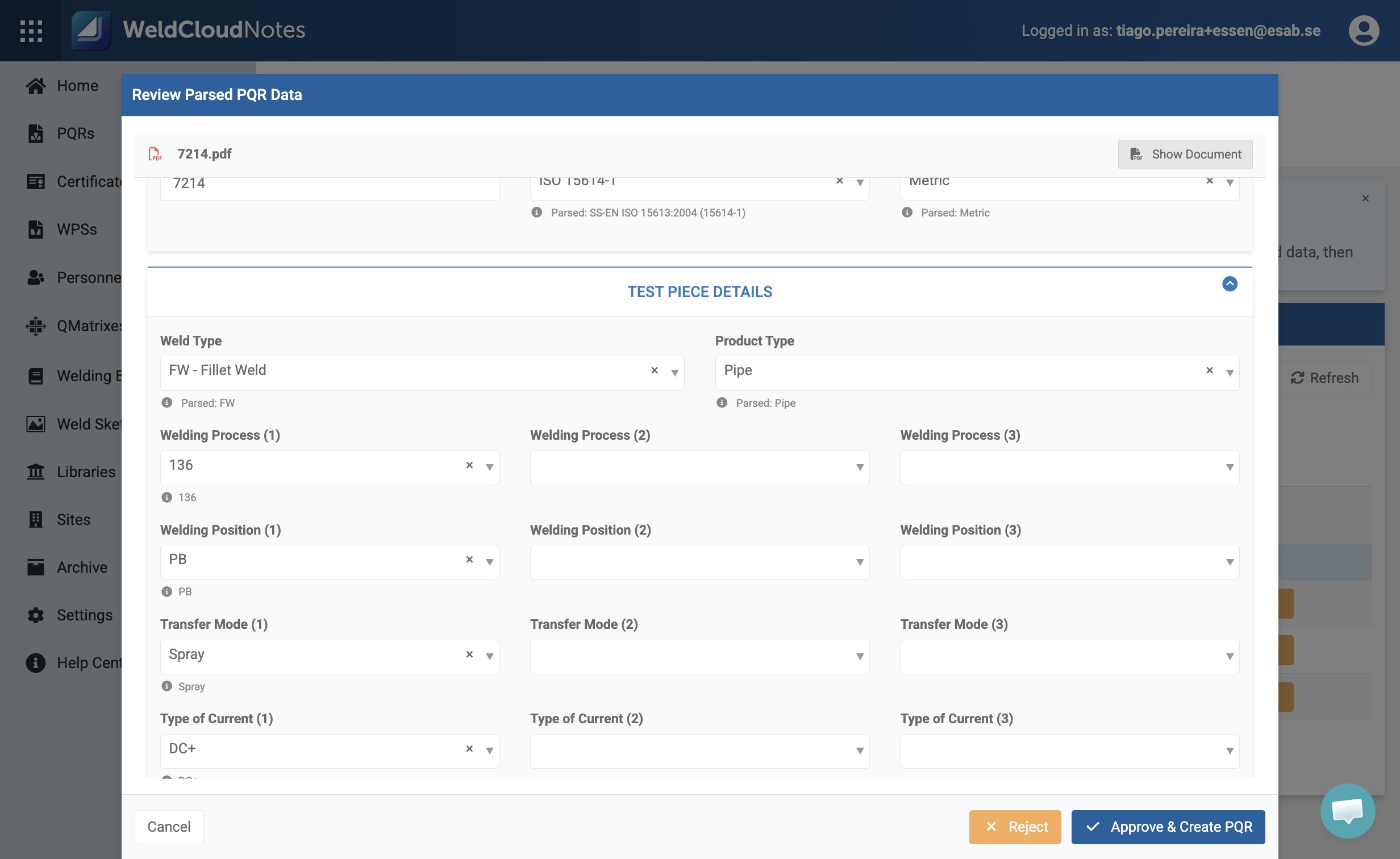Clear the Metric unit selection

click(x=1210, y=181)
